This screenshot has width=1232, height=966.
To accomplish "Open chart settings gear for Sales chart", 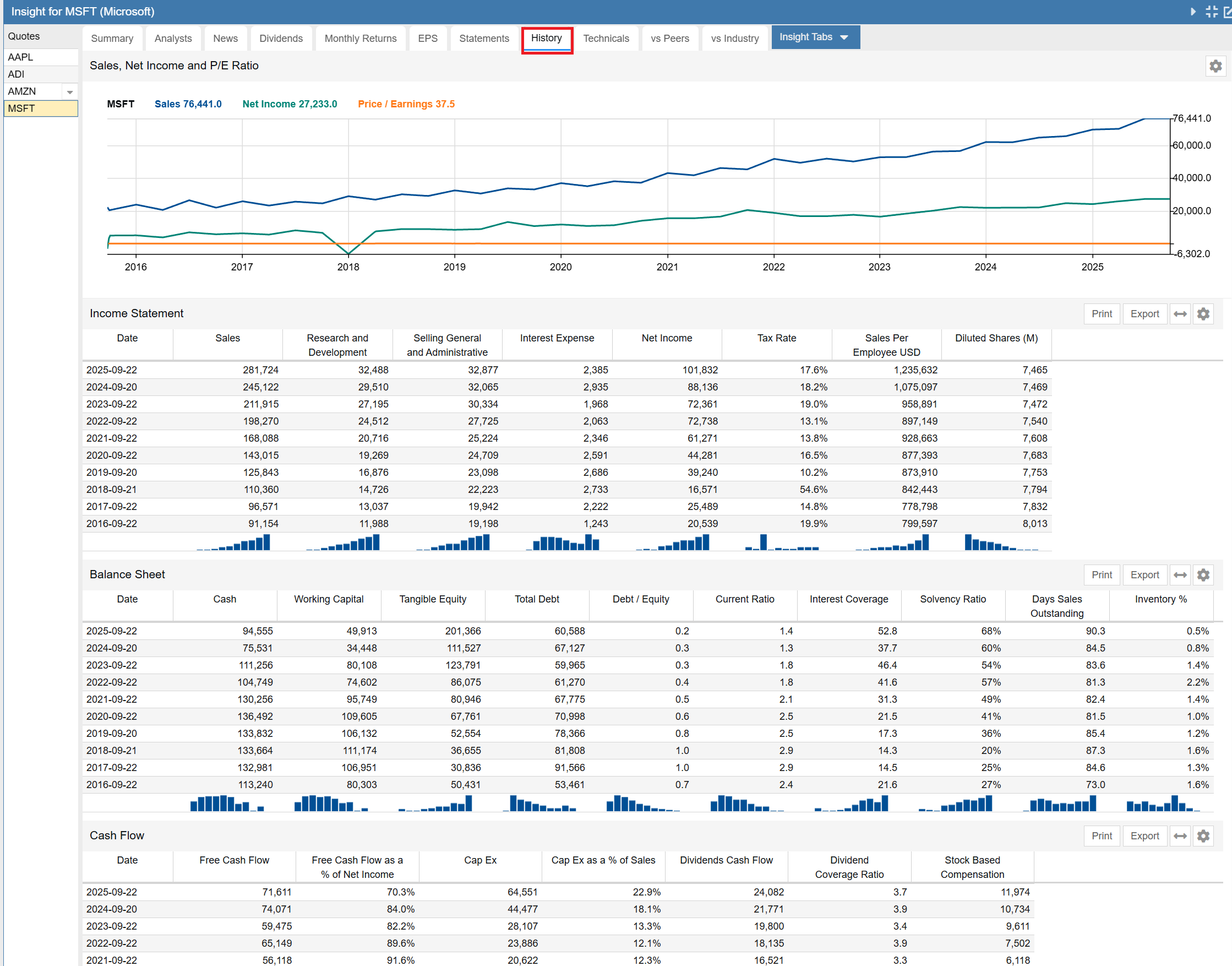I will click(x=1215, y=66).
